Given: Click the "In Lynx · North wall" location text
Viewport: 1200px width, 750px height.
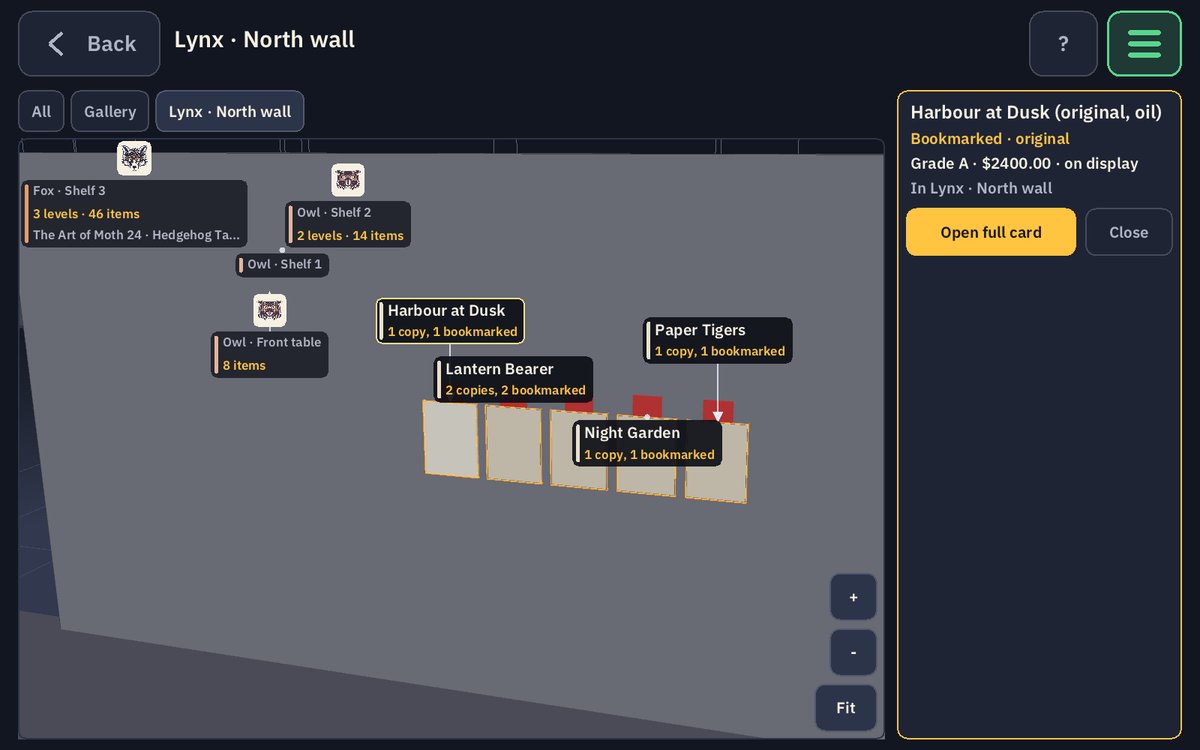Looking at the screenshot, I should click(x=981, y=188).
